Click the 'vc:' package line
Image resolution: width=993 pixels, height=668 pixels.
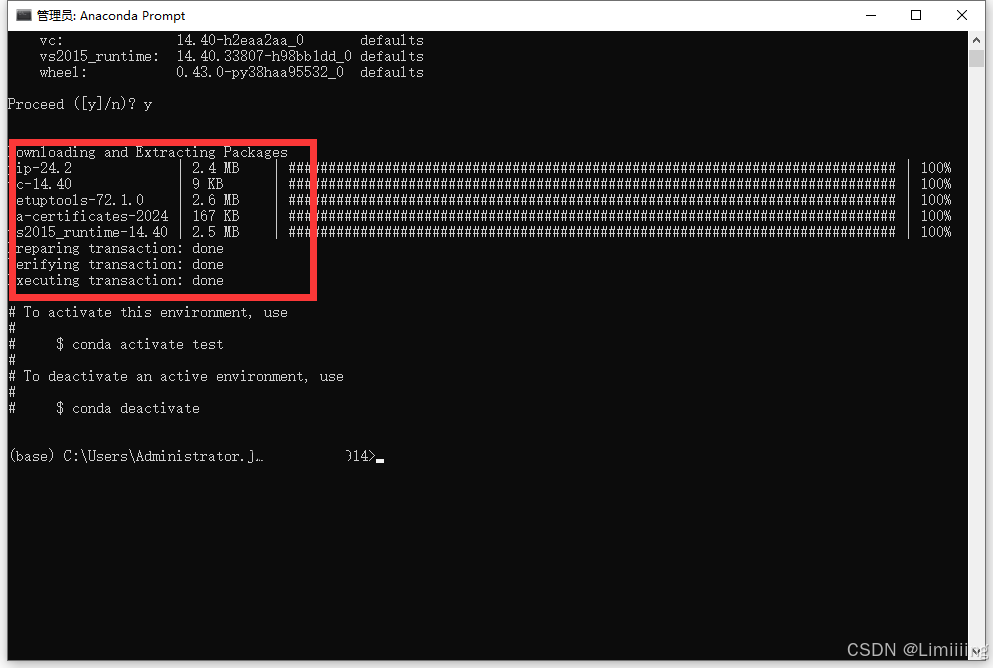[x=231, y=41]
